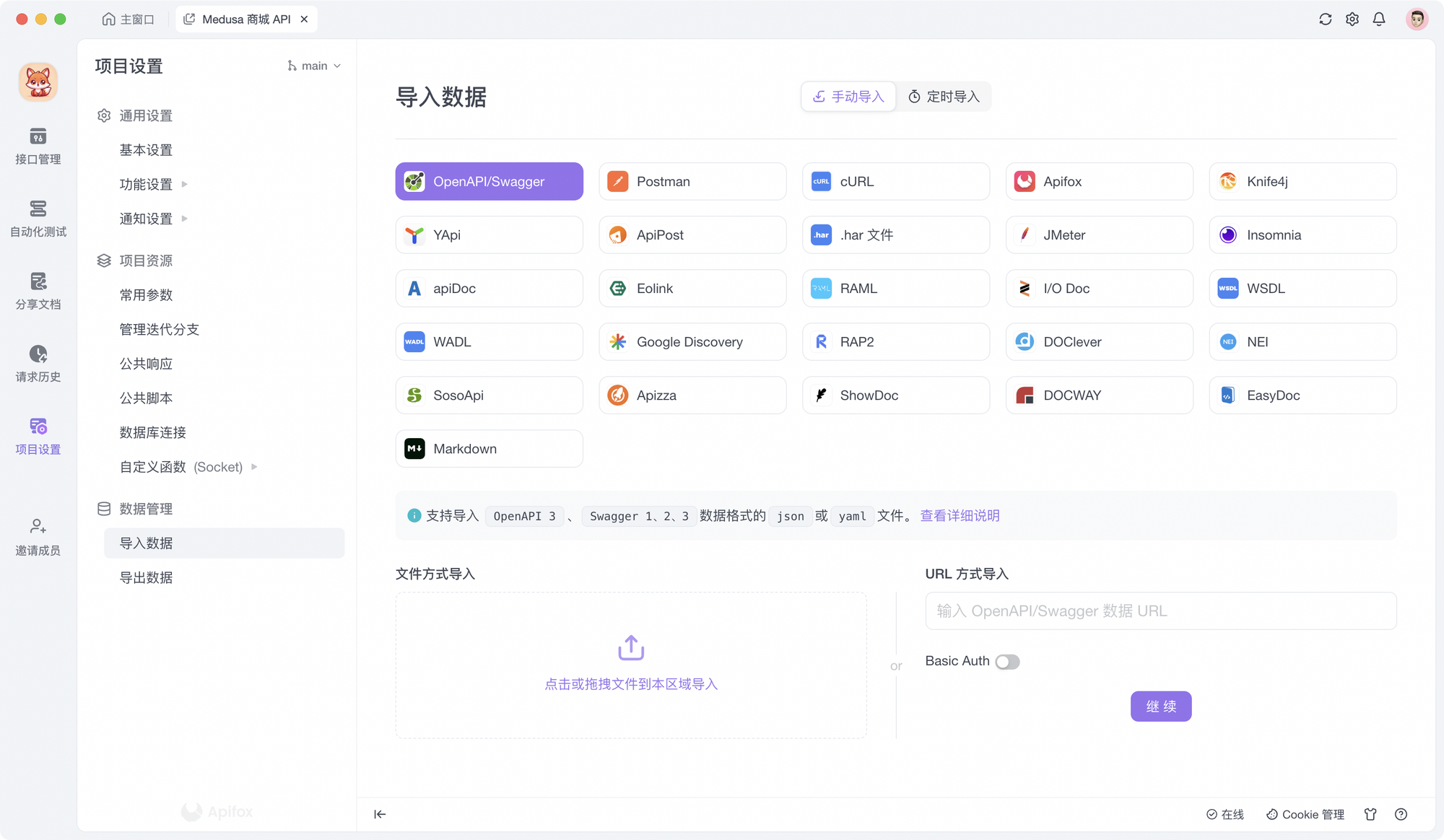Click 手动导入 button
The width and height of the screenshot is (1444, 840).
(x=849, y=96)
